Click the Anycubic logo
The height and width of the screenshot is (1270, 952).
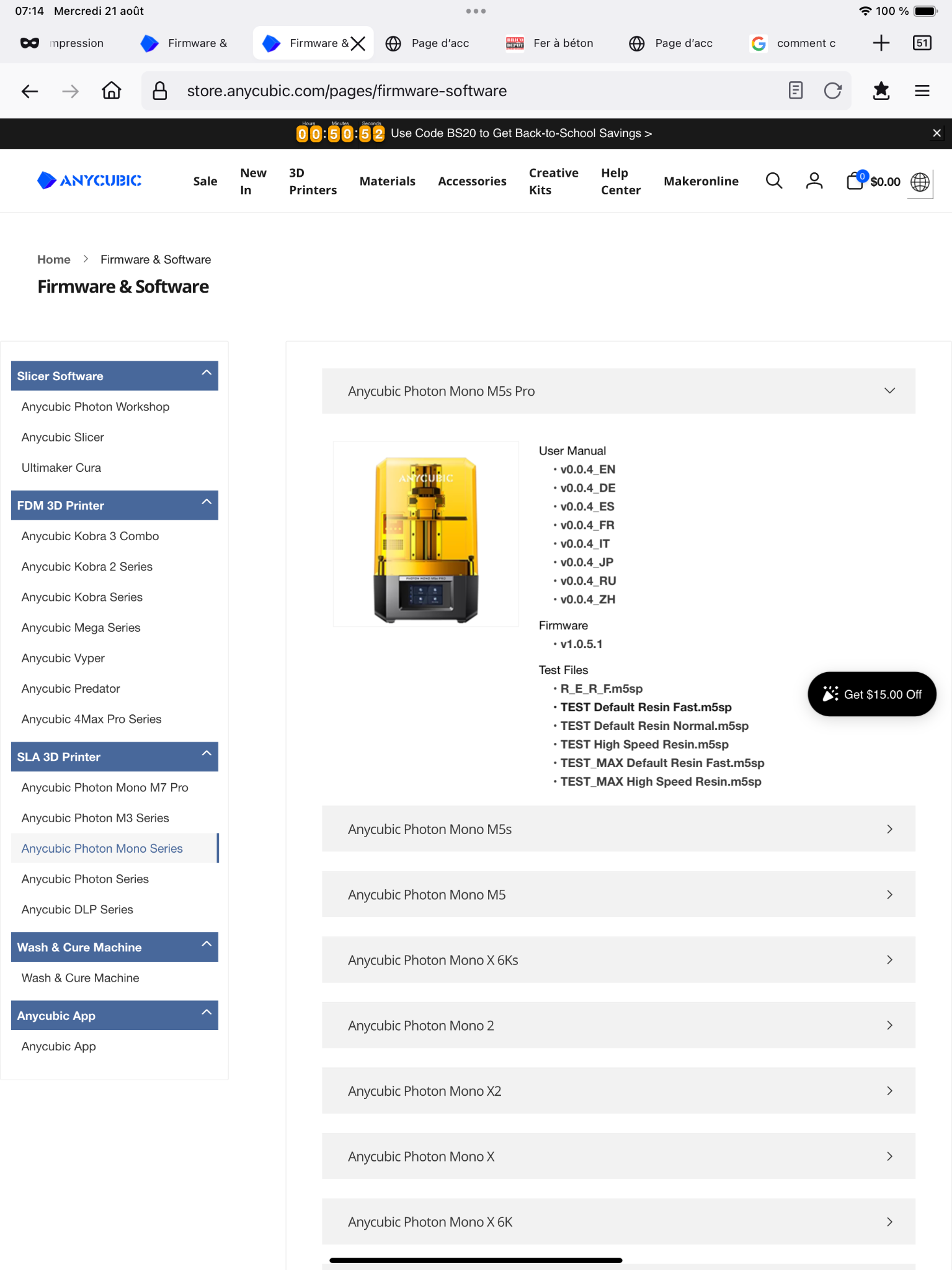(x=90, y=180)
